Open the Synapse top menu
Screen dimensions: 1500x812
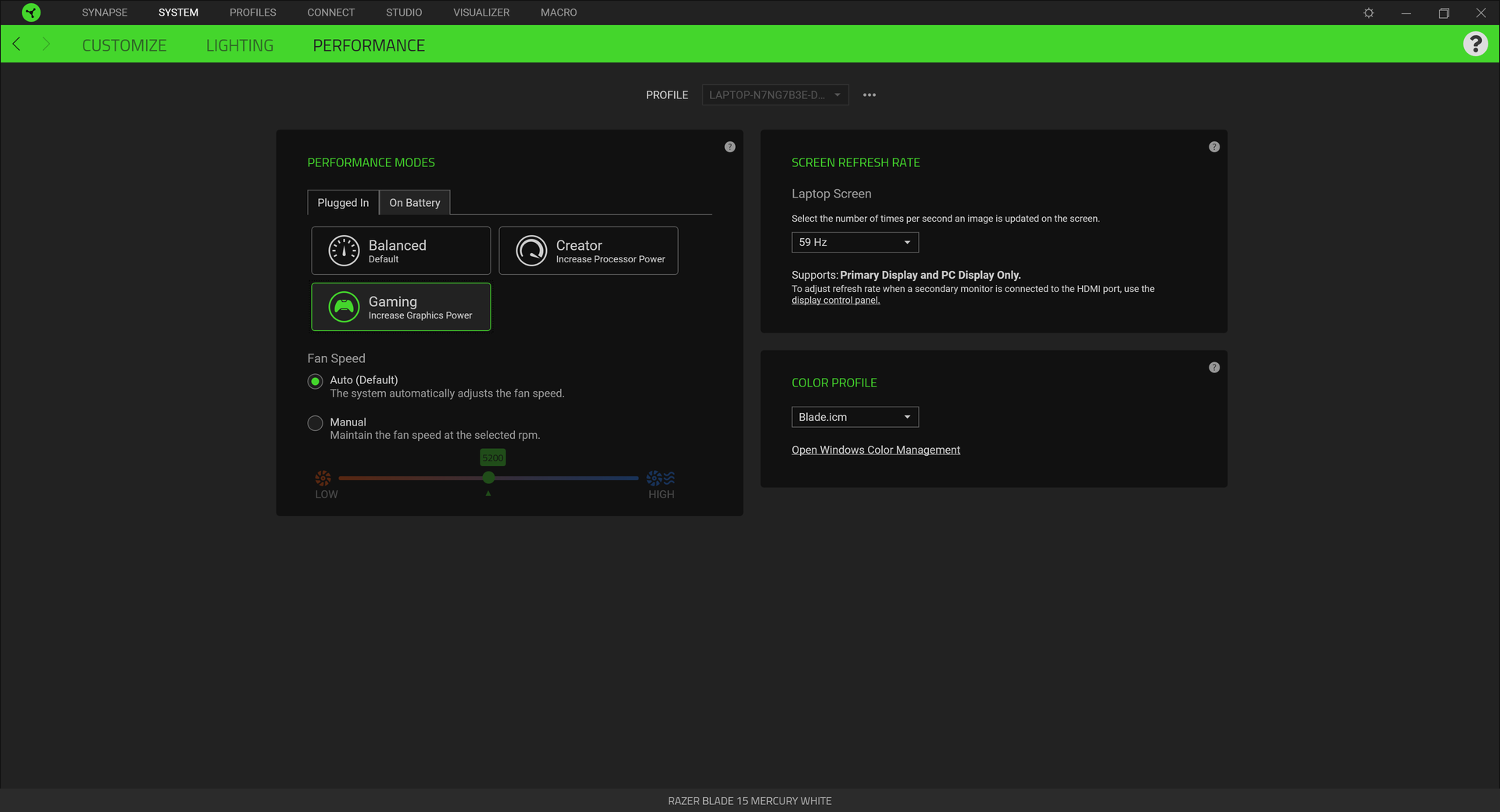[105, 12]
